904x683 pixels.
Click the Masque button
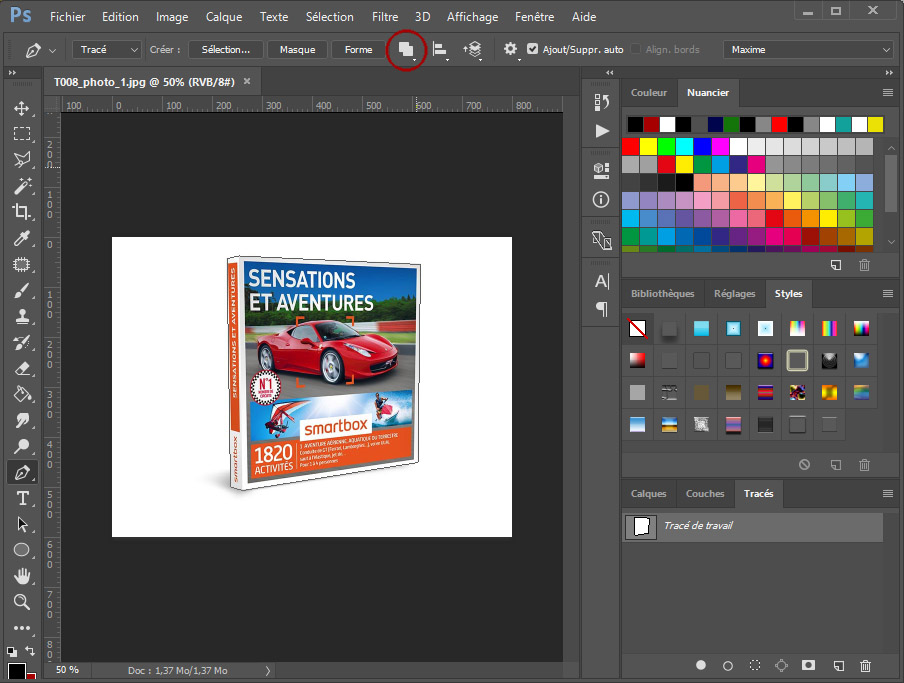297,49
